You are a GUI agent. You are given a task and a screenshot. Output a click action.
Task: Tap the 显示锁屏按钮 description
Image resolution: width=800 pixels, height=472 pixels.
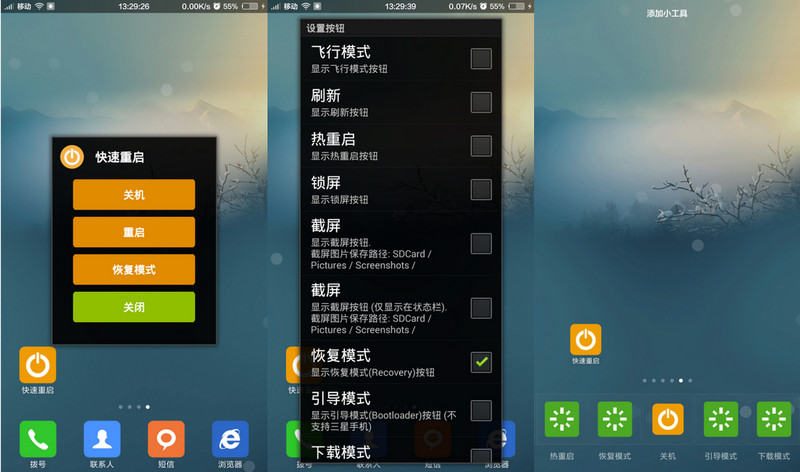pos(339,200)
